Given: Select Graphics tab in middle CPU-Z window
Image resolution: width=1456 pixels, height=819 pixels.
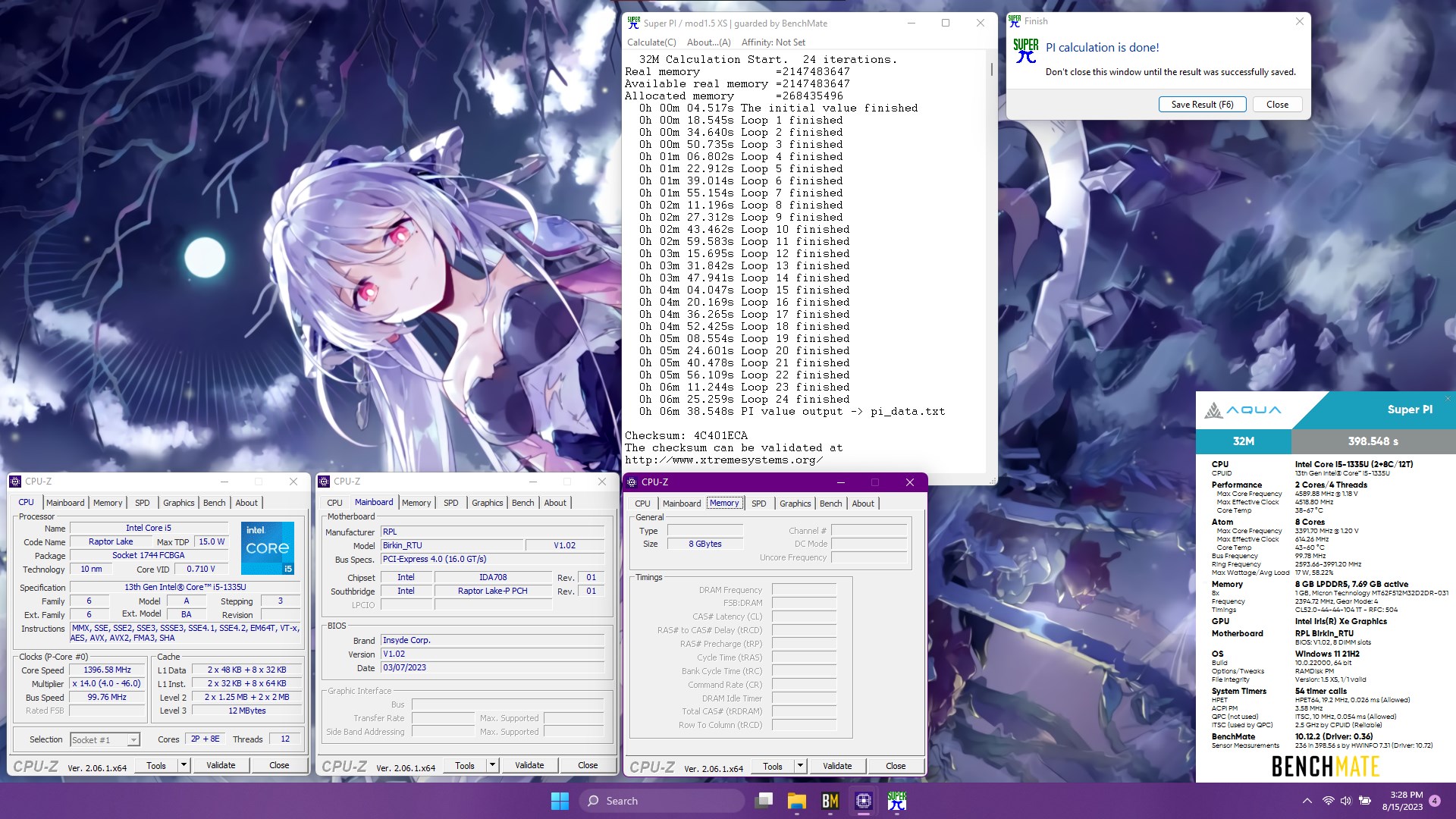Looking at the screenshot, I should pos(488,503).
